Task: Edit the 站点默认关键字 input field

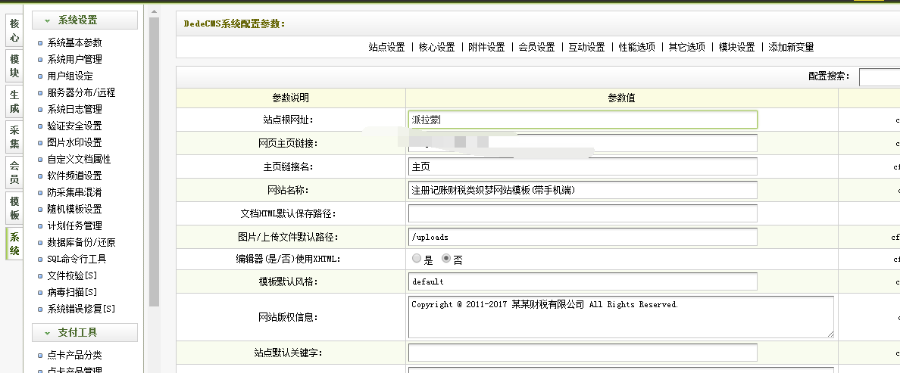Action: pyautogui.click(x=583, y=352)
